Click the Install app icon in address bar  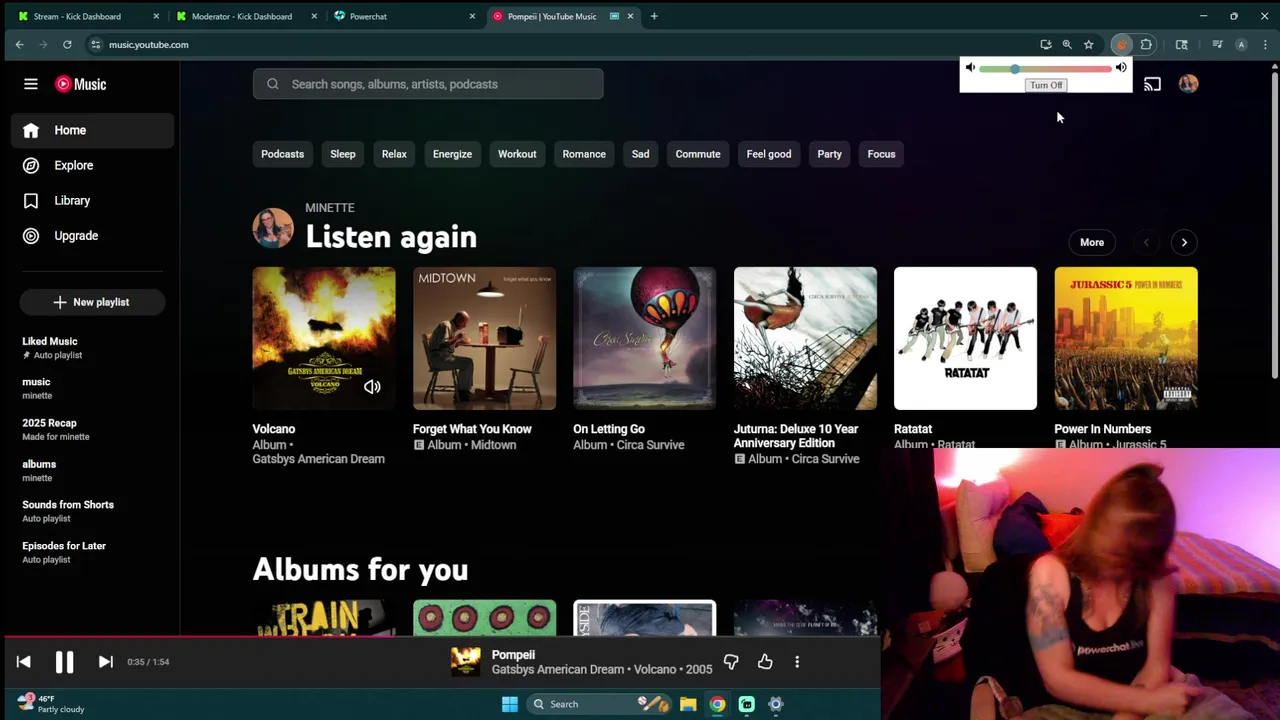[x=1045, y=44]
